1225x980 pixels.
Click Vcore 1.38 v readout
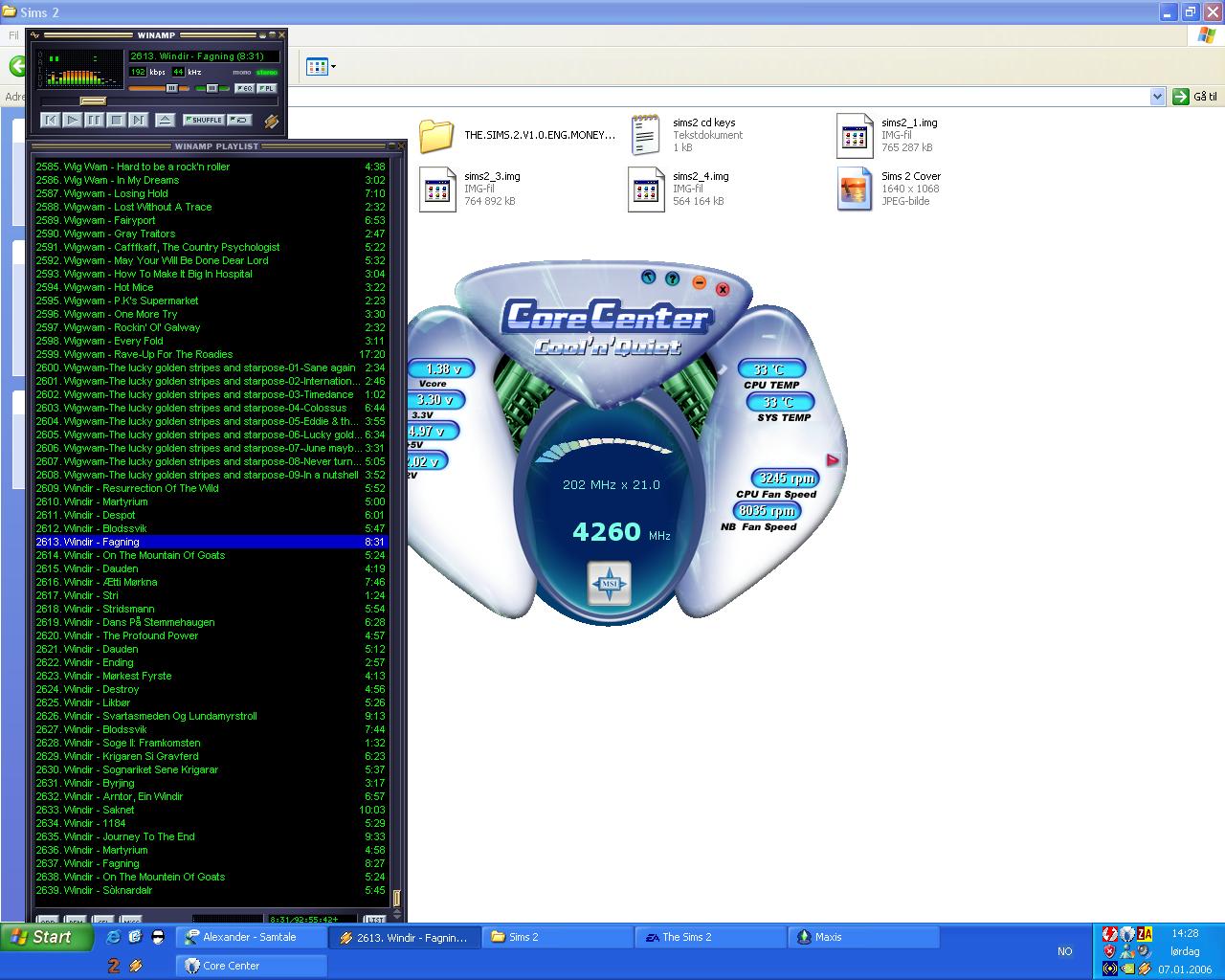(441, 368)
